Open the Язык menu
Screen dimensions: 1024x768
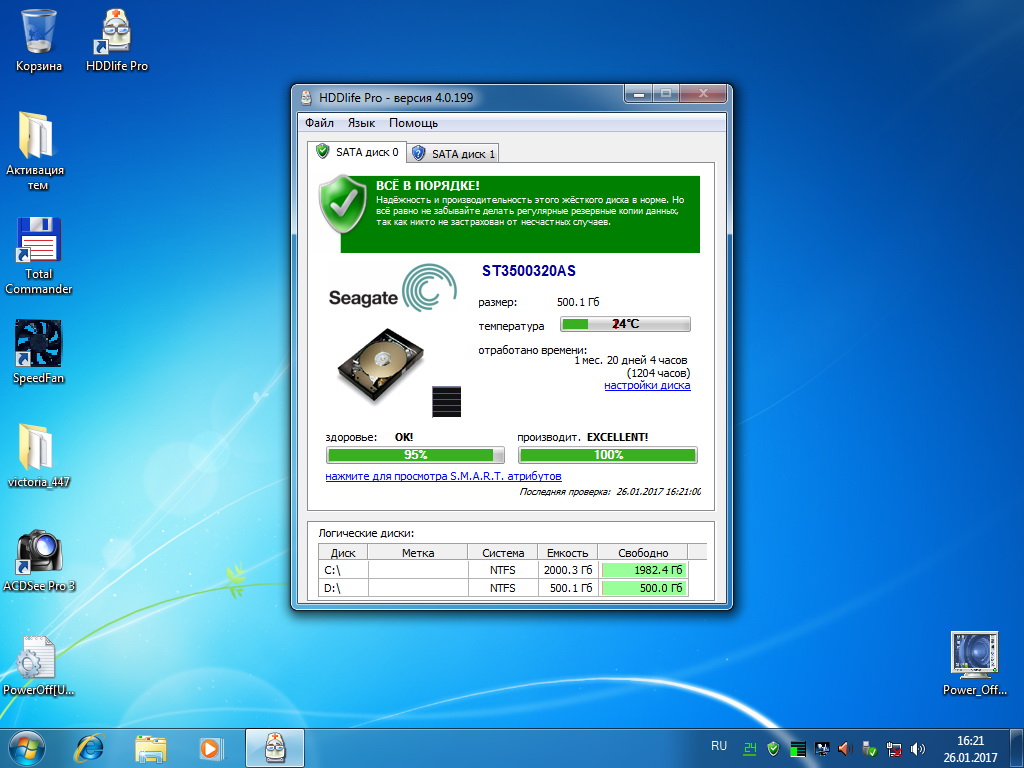[x=361, y=123]
